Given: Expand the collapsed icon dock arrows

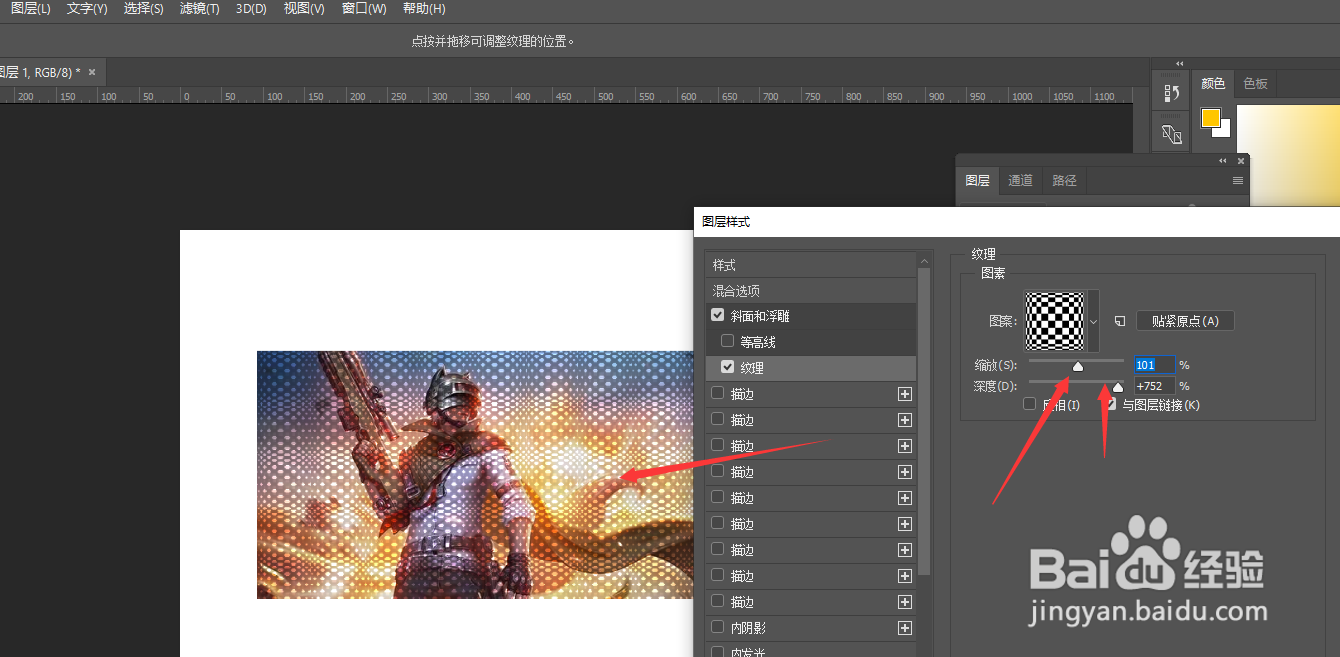Looking at the screenshot, I should 1179,63.
